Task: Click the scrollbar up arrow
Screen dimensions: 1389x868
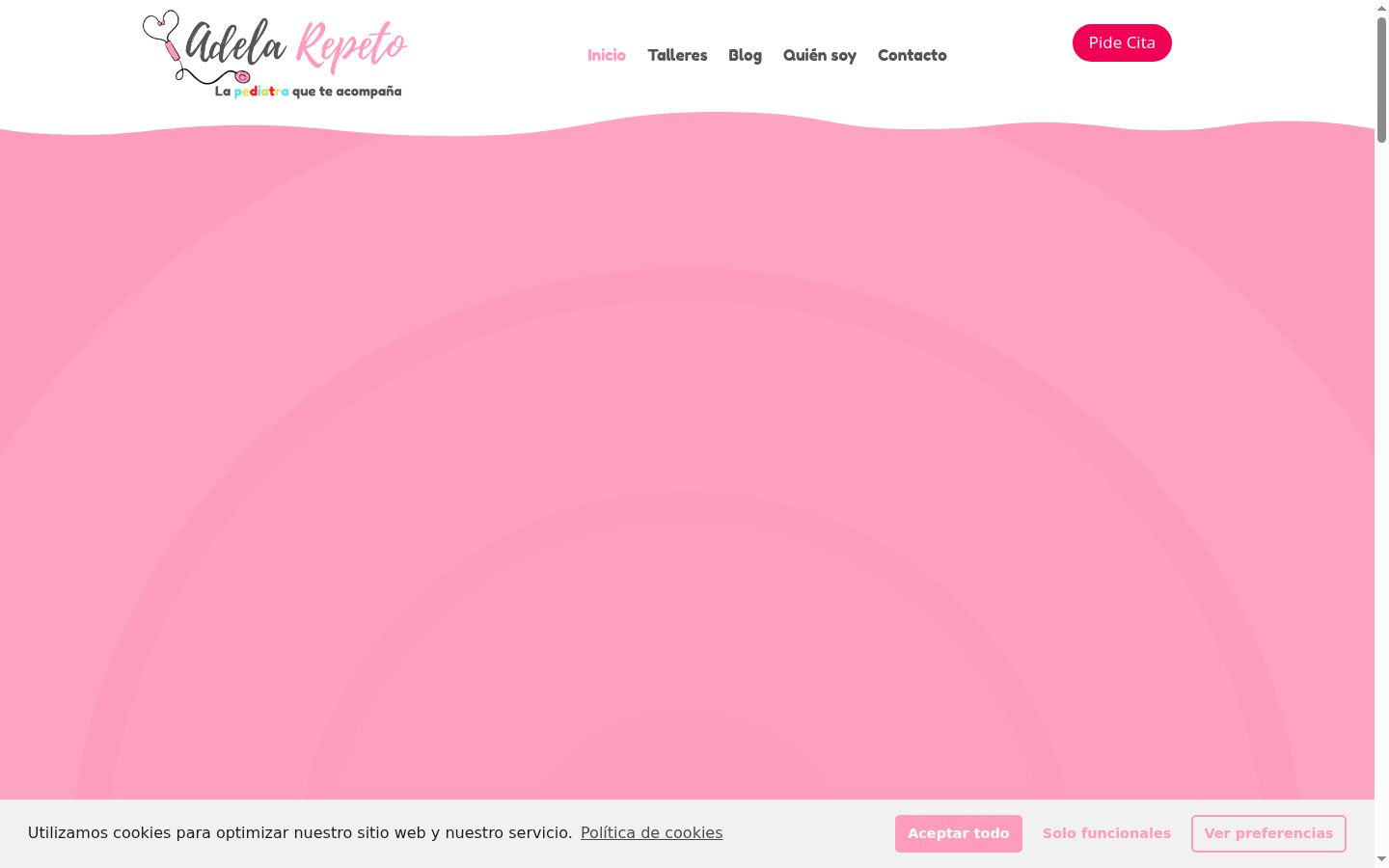Action: (x=1381, y=7)
